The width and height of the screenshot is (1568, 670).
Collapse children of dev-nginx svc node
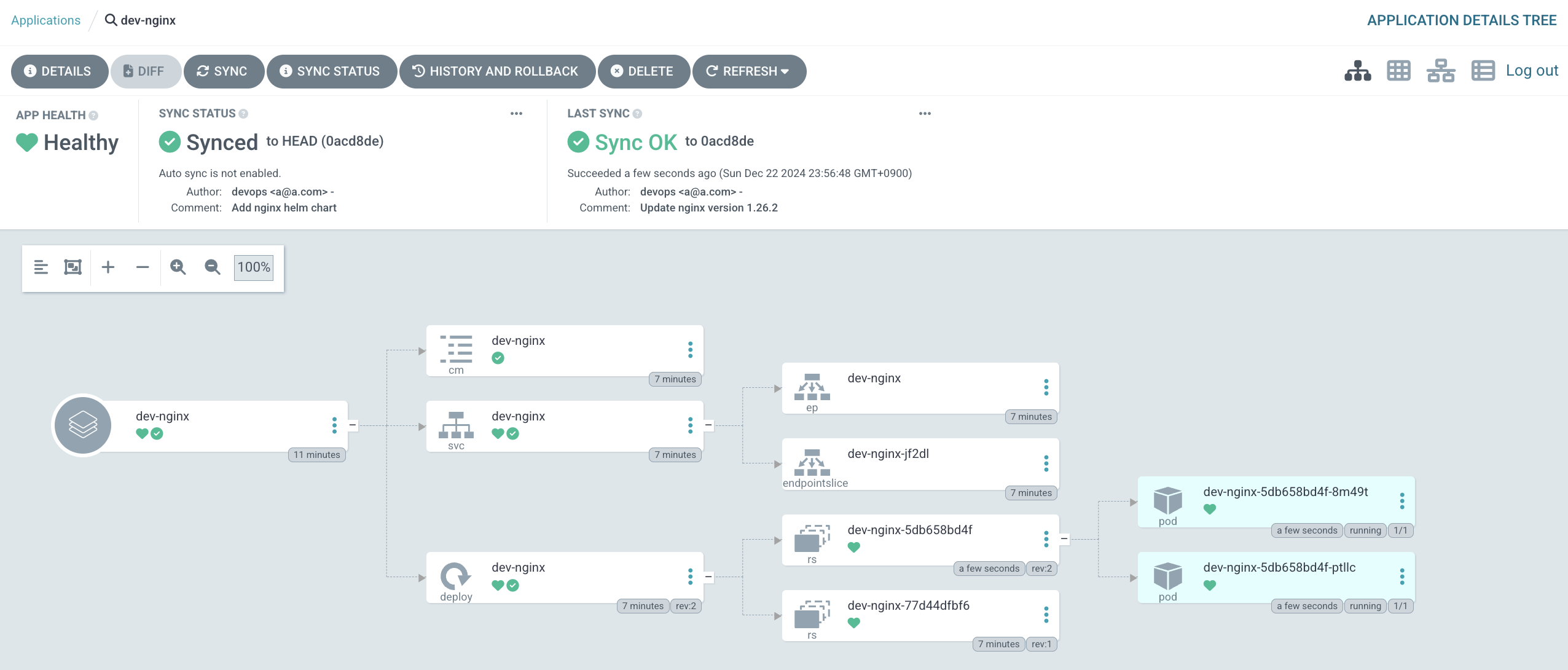click(708, 425)
